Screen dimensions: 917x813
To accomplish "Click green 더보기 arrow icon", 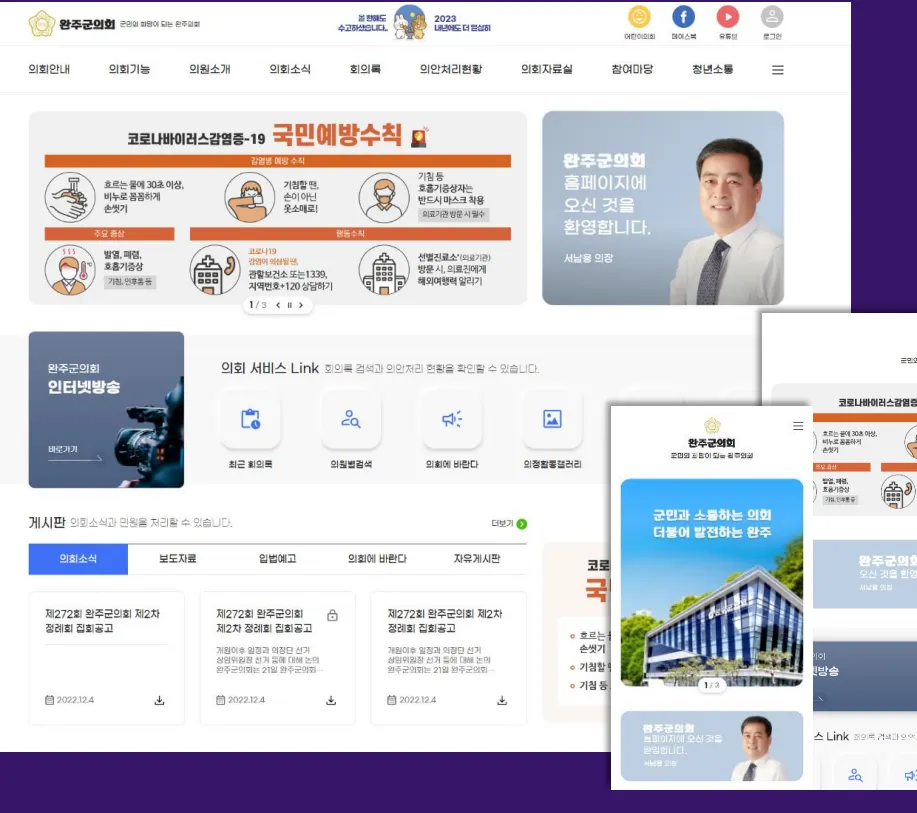I will click(522, 524).
